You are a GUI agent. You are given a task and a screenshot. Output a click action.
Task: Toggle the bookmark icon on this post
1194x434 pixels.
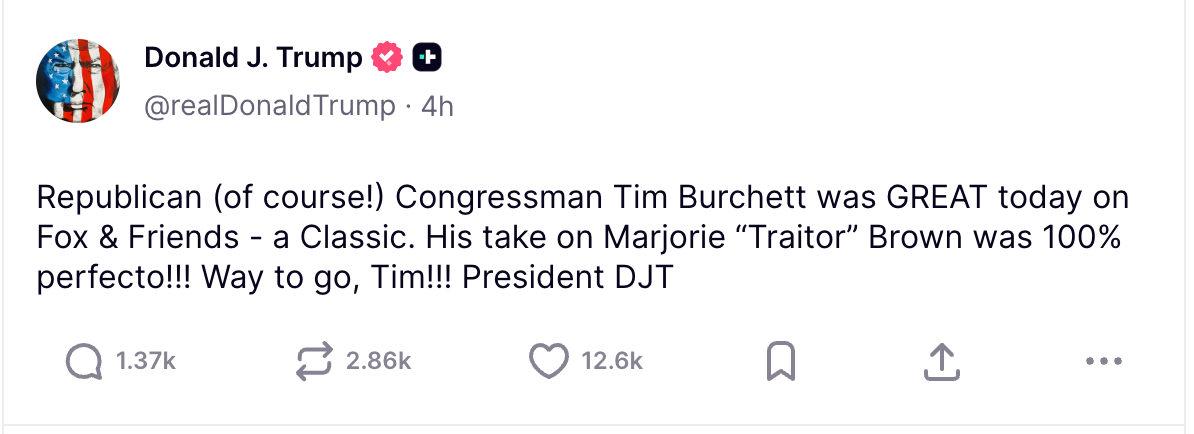click(x=780, y=362)
